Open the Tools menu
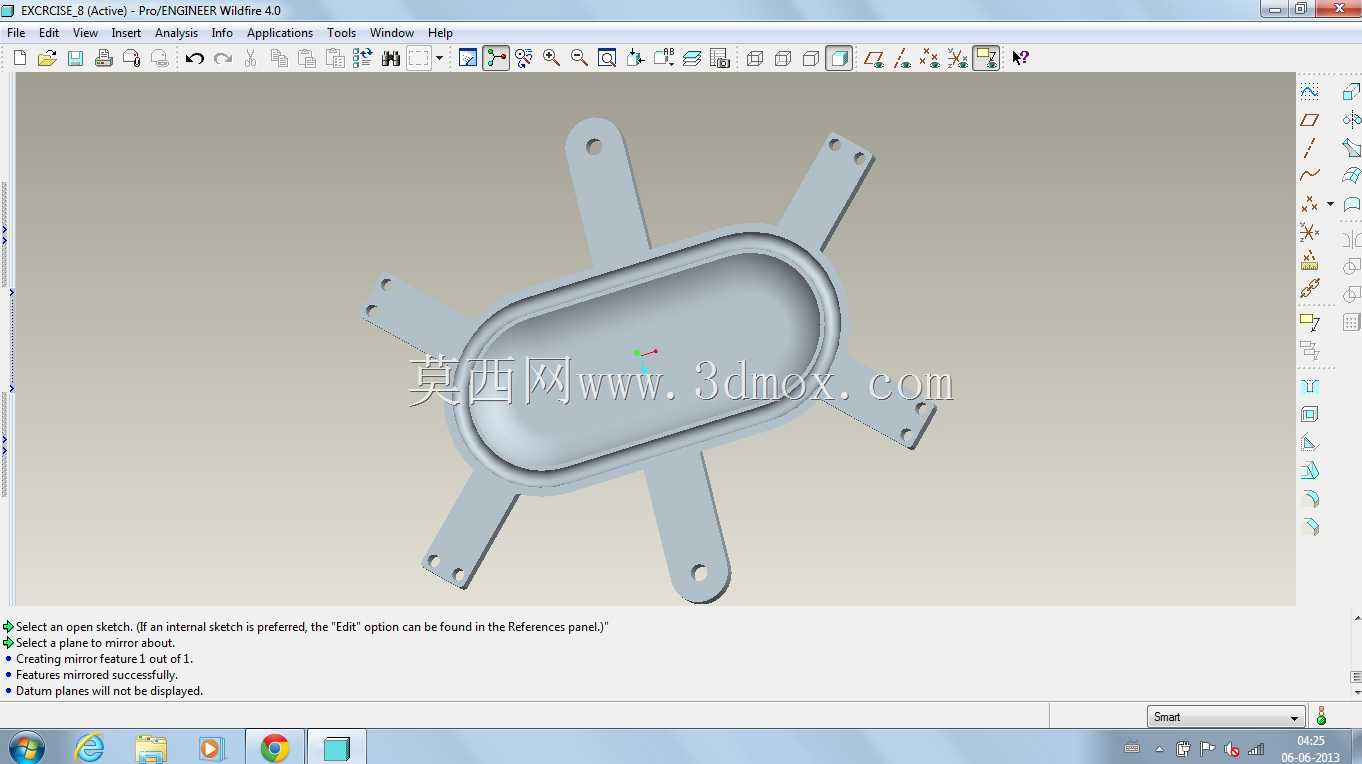This screenshot has width=1362, height=764. 341,33
